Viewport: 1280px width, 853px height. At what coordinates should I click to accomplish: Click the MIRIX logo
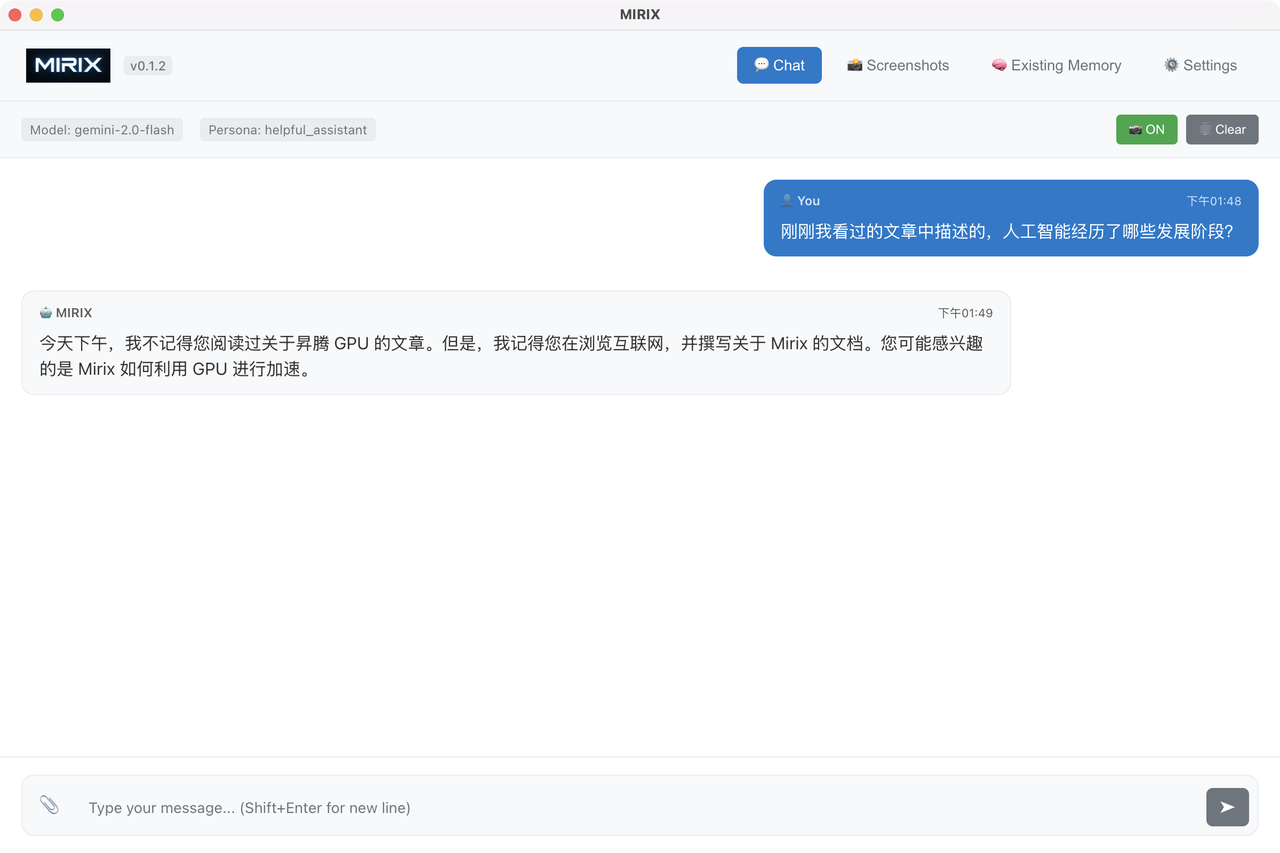[x=68, y=65]
